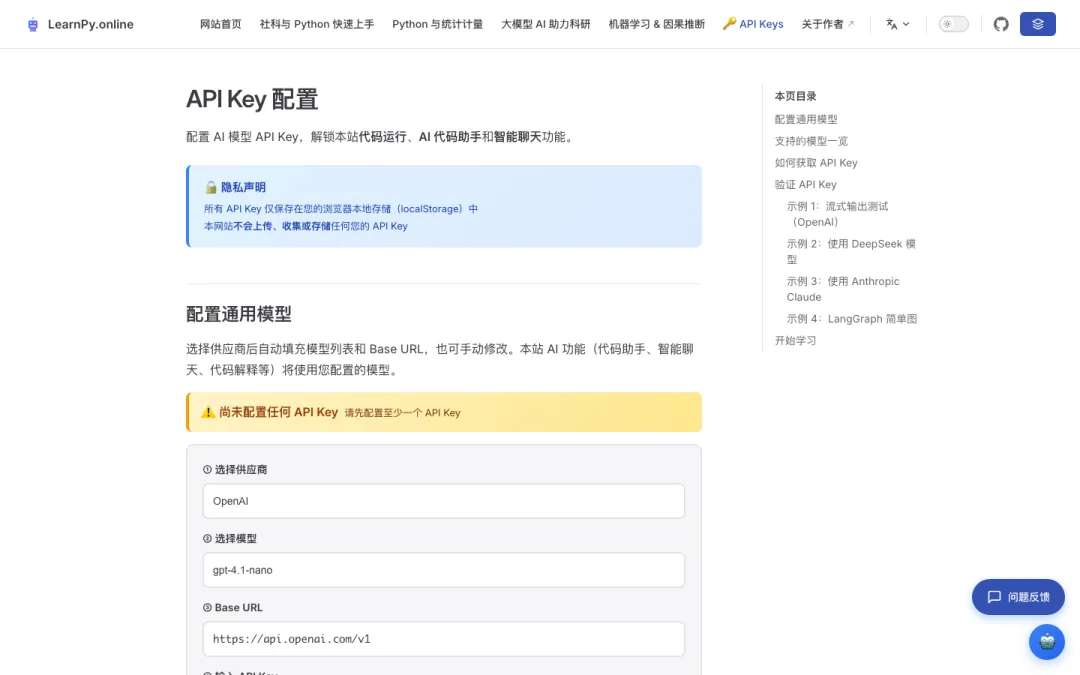Open the 选择模型 gpt-4.1-nano dropdown

coord(444,570)
